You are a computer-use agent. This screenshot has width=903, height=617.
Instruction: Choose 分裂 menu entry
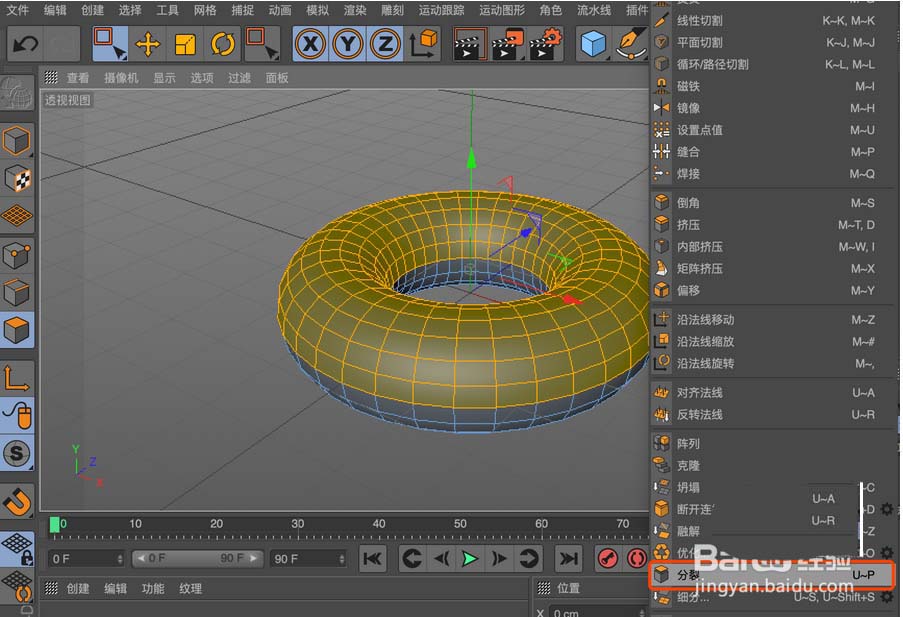(772, 574)
